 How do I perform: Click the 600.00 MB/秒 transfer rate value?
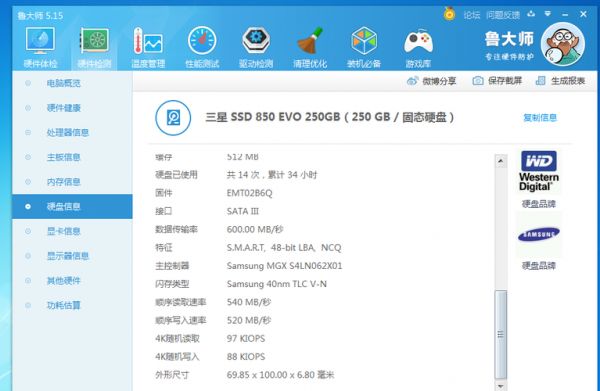(x=255, y=230)
